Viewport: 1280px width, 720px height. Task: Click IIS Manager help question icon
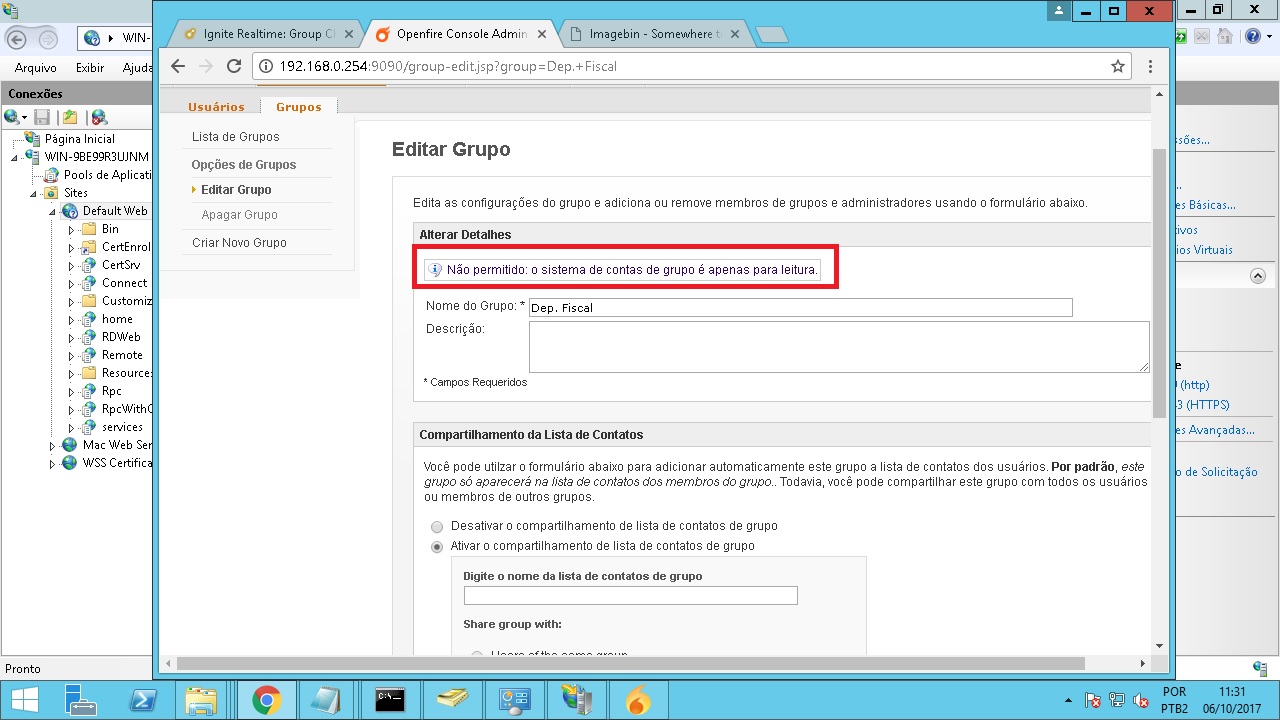(1253, 37)
